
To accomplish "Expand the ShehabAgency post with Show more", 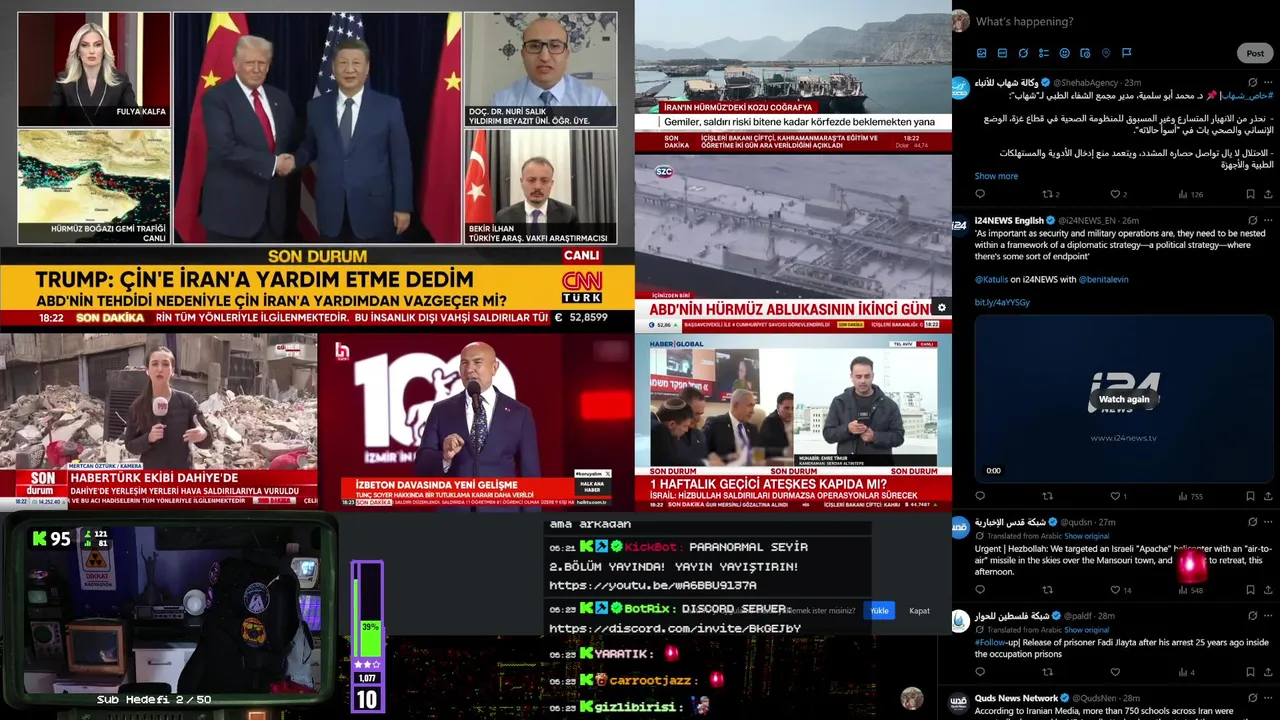I will (x=996, y=176).
